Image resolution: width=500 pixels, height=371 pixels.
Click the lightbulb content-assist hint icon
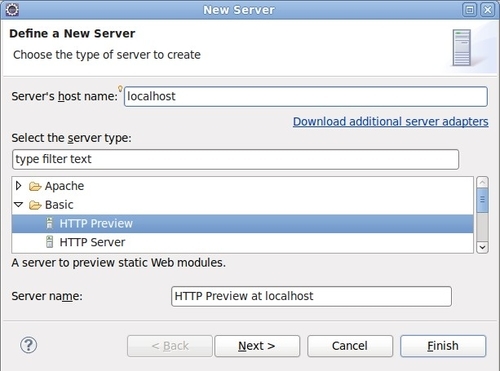coord(120,89)
